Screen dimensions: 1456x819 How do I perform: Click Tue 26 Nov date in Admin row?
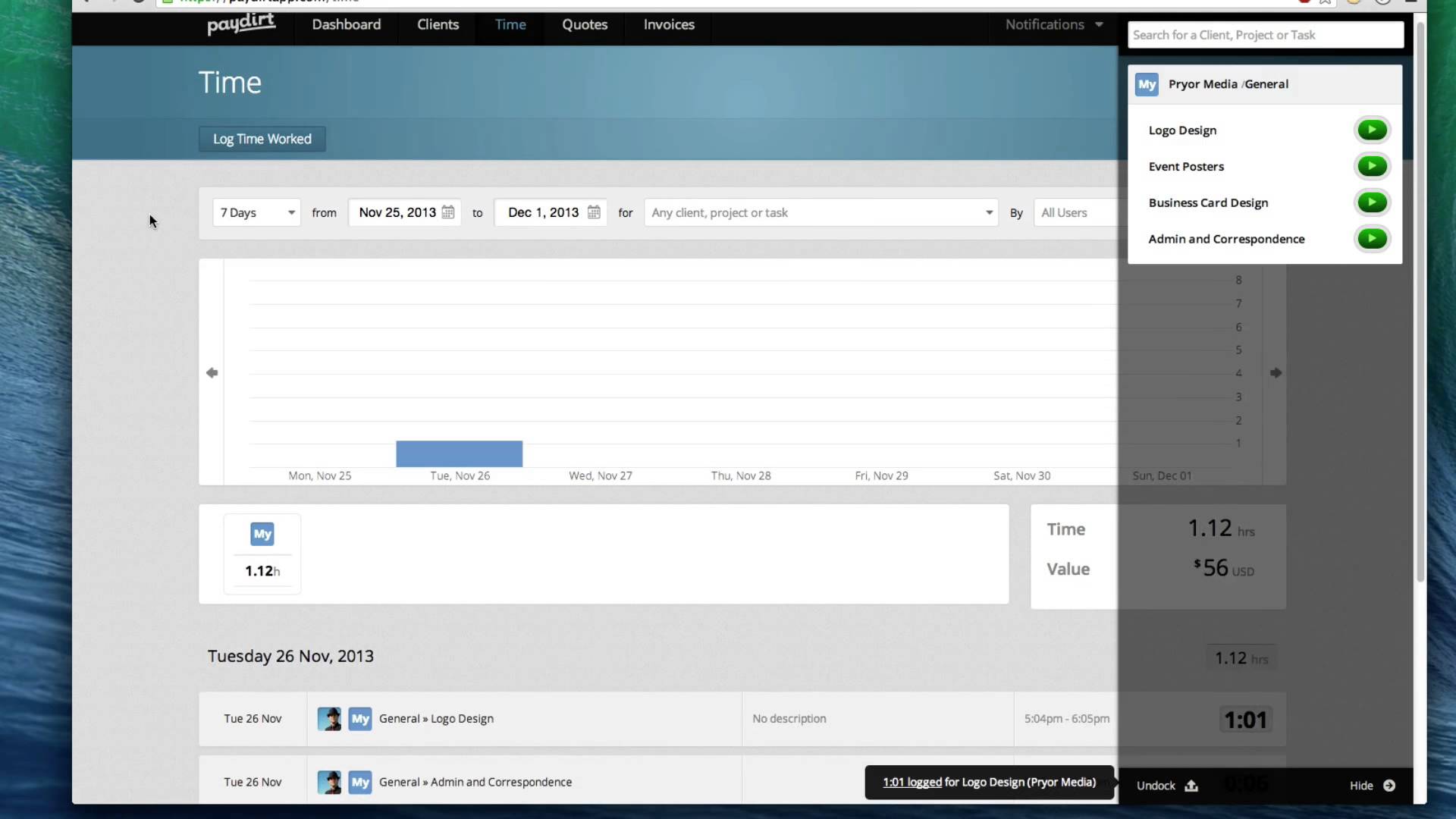pyautogui.click(x=253, y=782)
